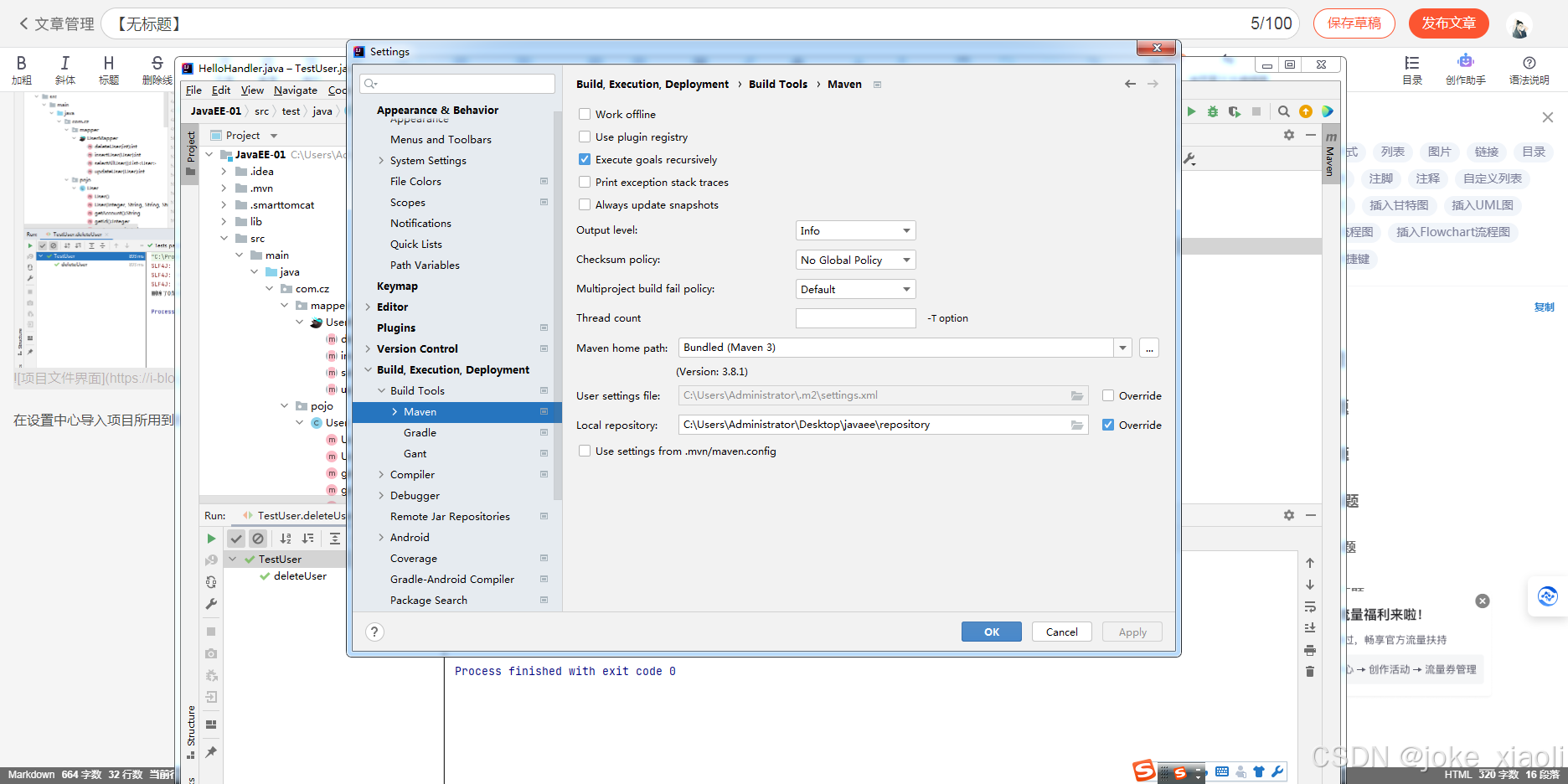Click the Heading (标题) formatting icon
The image size is (1568, 784).
tap(109, 69)
